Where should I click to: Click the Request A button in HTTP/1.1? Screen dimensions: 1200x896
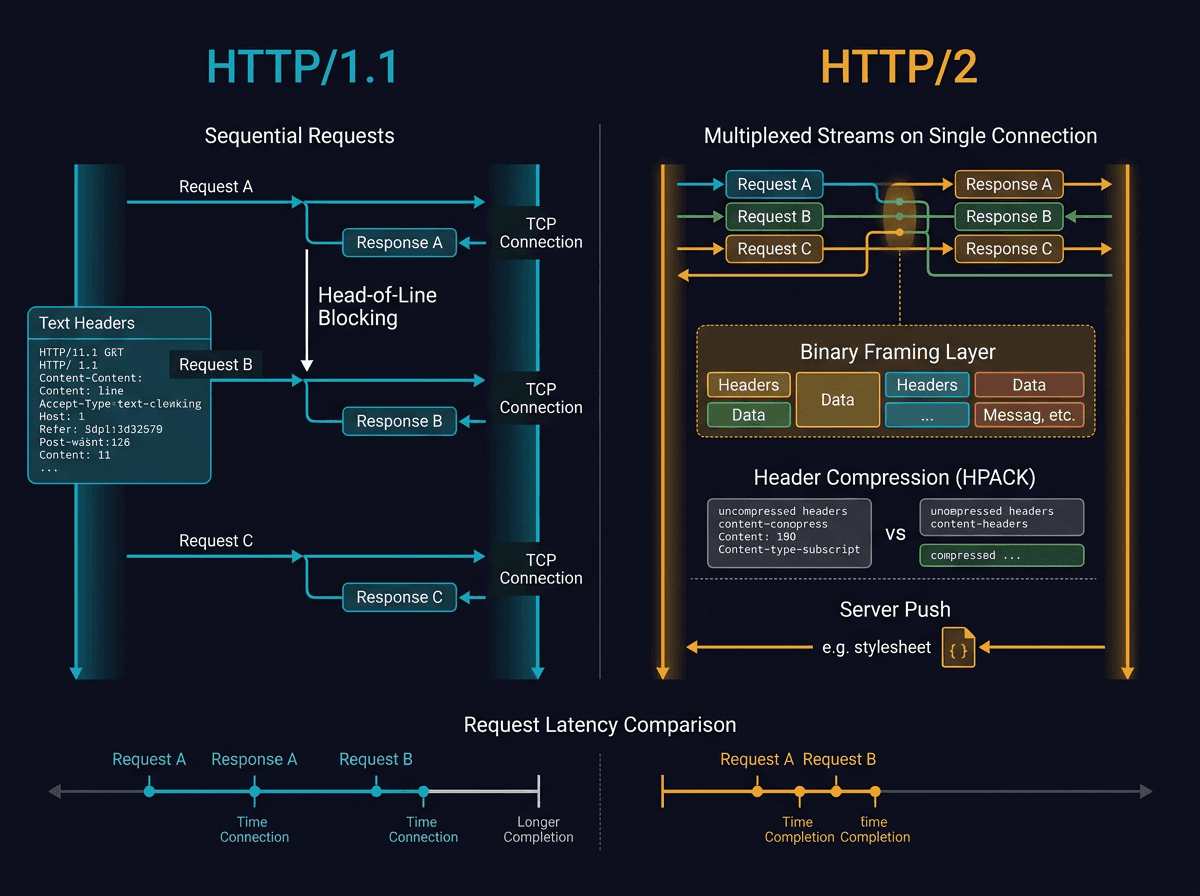tap(216, 186)
